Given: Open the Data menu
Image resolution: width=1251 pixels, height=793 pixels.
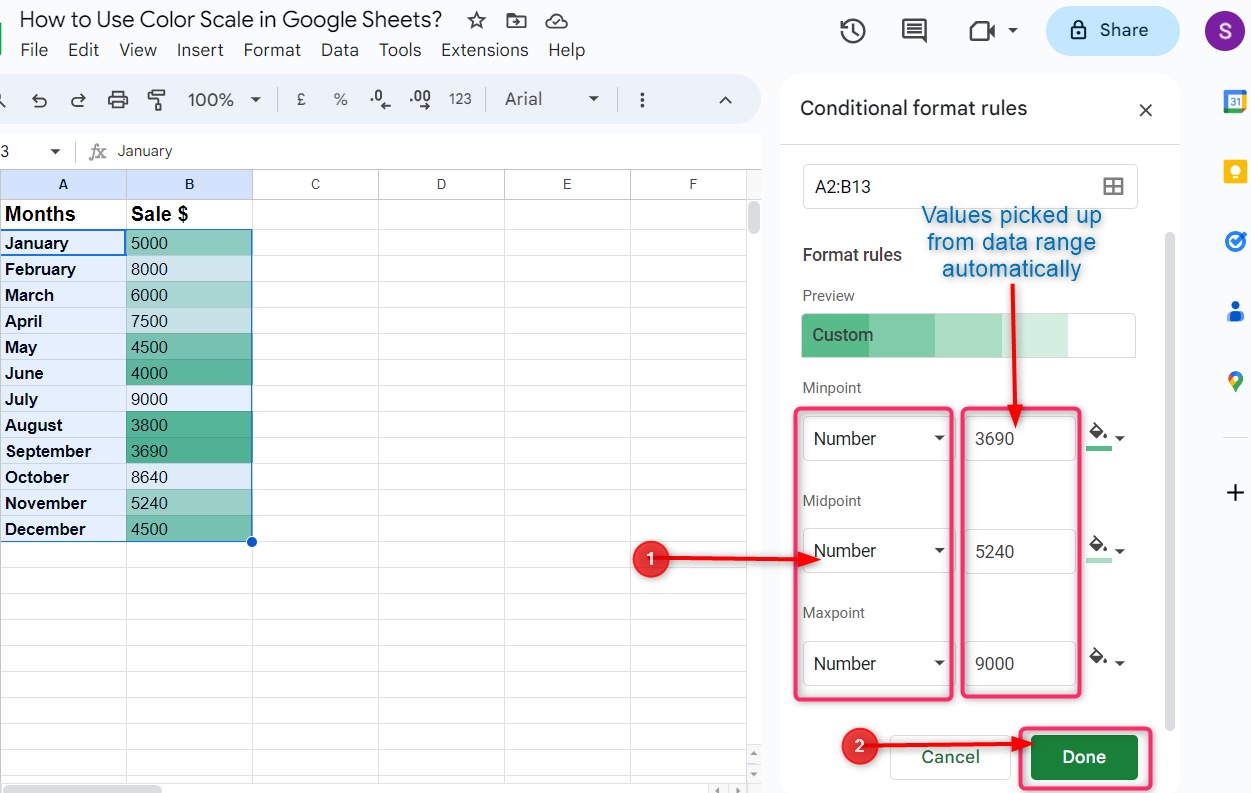Looking at the screenshot, I should [x=340, y=50].
